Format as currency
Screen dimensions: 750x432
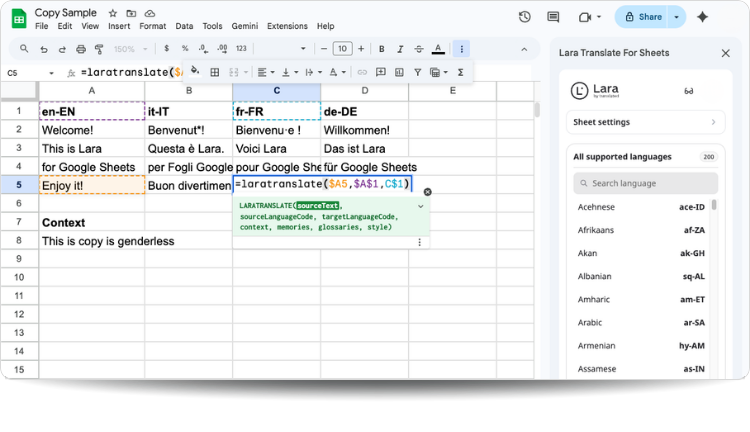[x=166, y=48]
